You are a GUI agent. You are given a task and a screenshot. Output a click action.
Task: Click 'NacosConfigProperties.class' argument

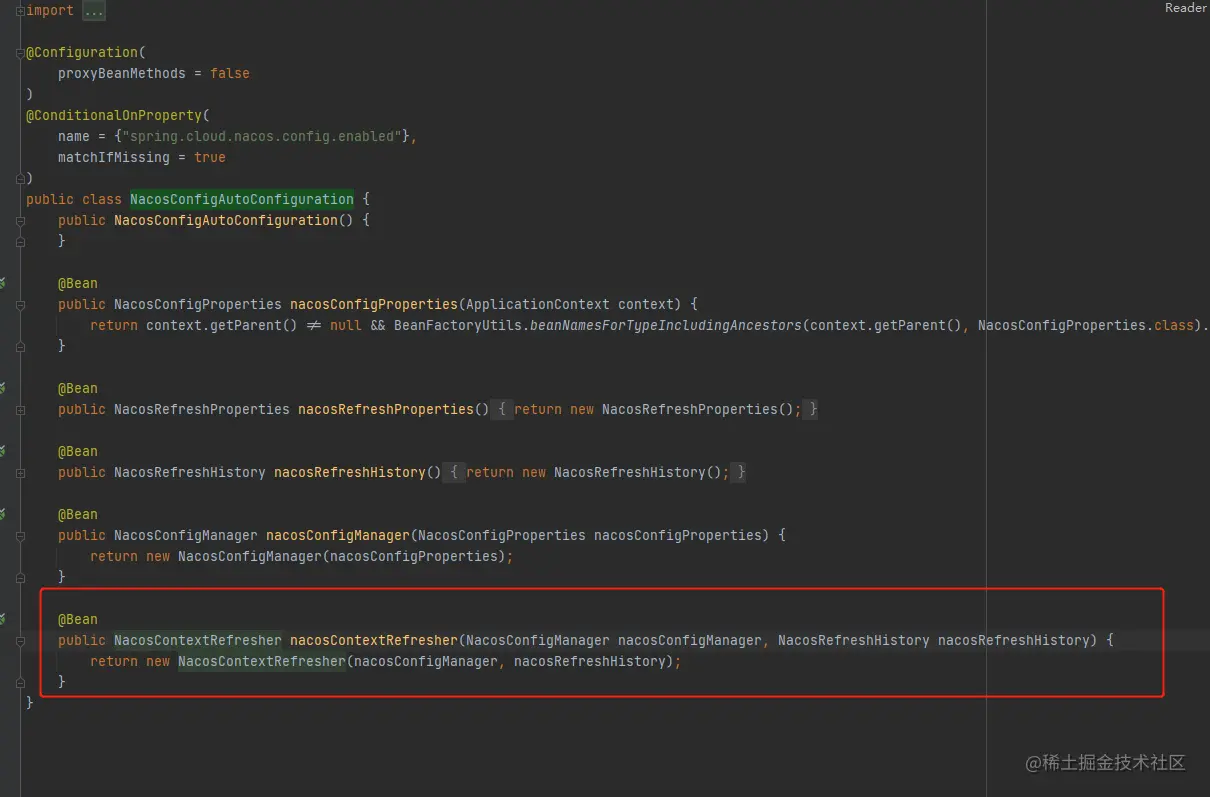(1086, 325)
